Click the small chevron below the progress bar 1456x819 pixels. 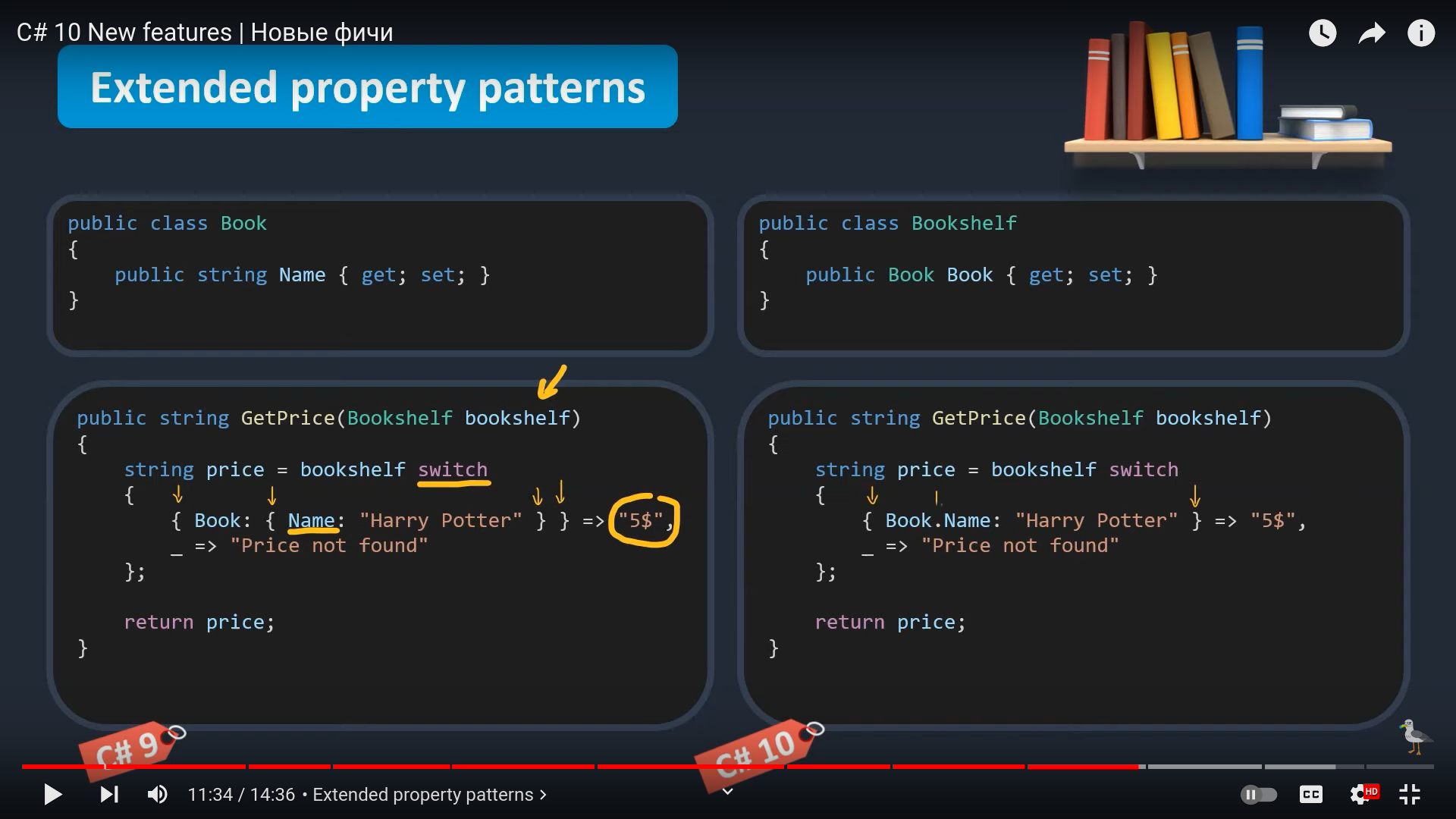point(727,792)
